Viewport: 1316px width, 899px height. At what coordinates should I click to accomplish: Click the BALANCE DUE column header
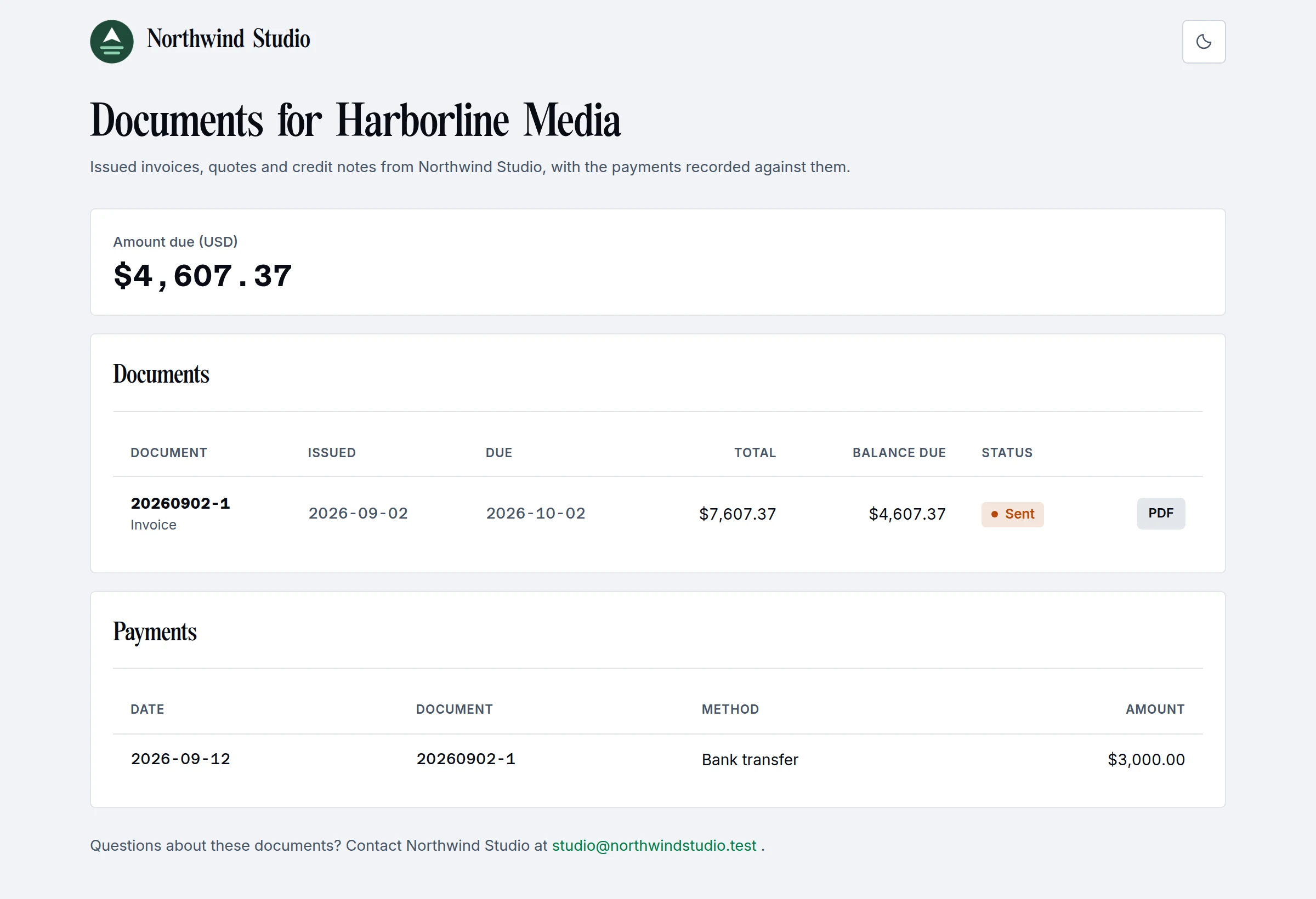(899, 453)
